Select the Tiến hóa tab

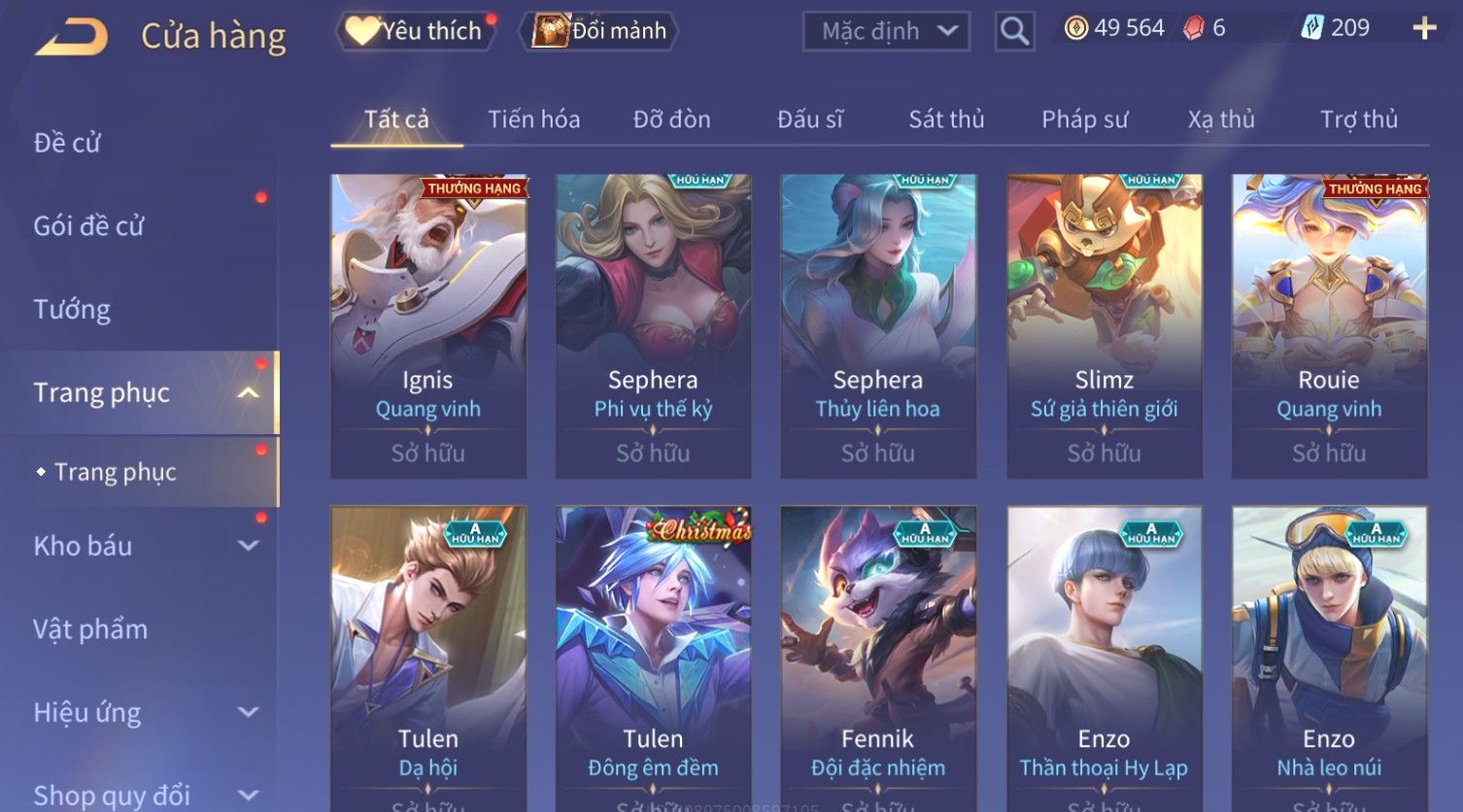[533, 119]
